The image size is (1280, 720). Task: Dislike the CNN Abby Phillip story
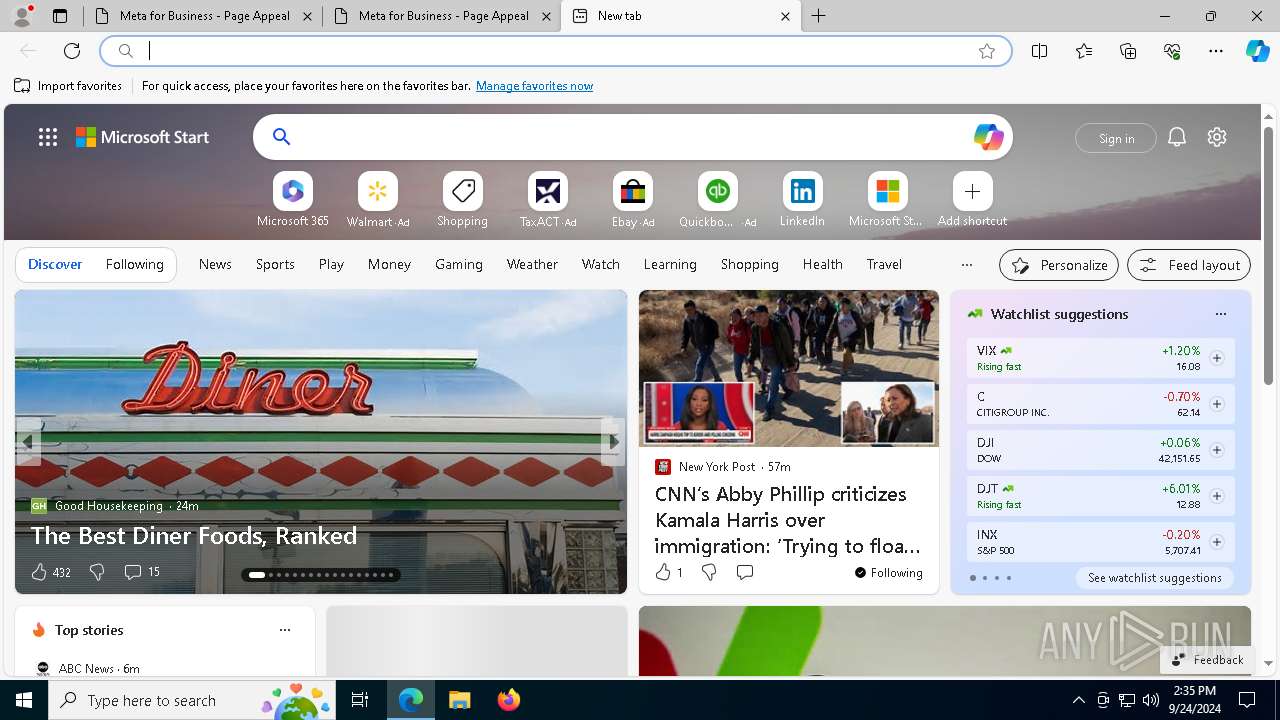tap(708, 572)
